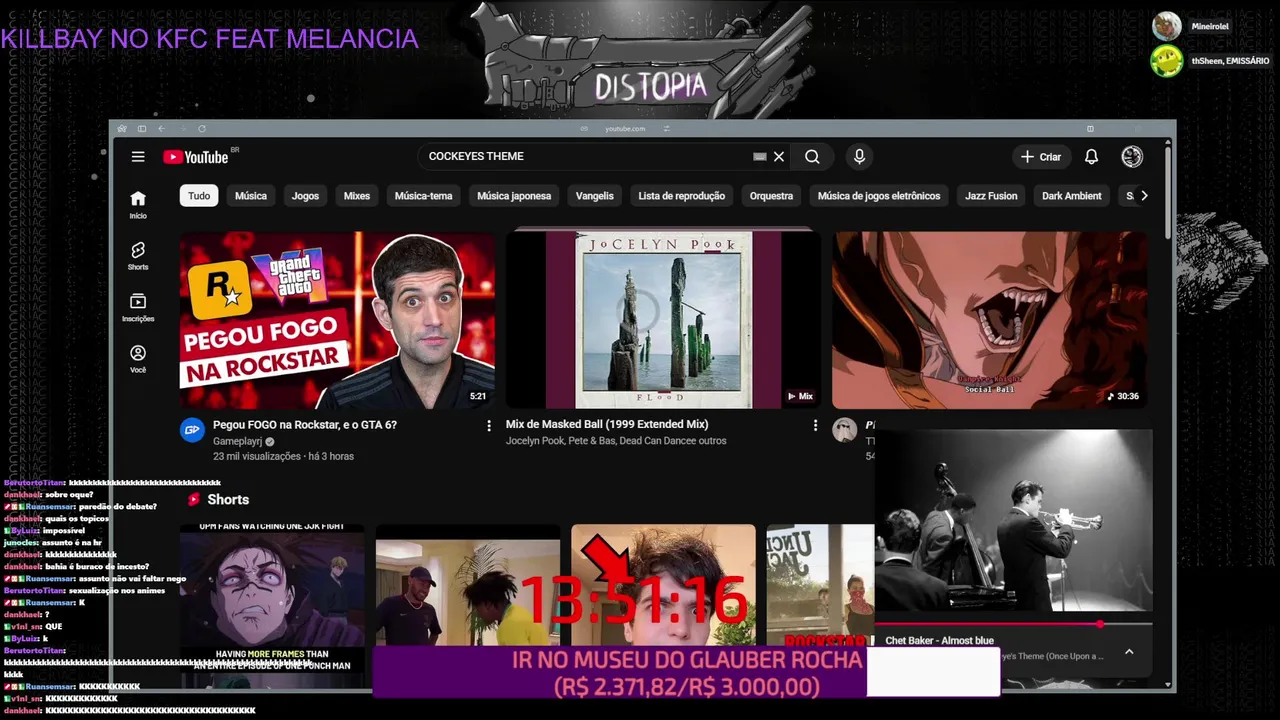
Task: Open the JJK fight Shorts thumbnail
Action: coord(272,606)
